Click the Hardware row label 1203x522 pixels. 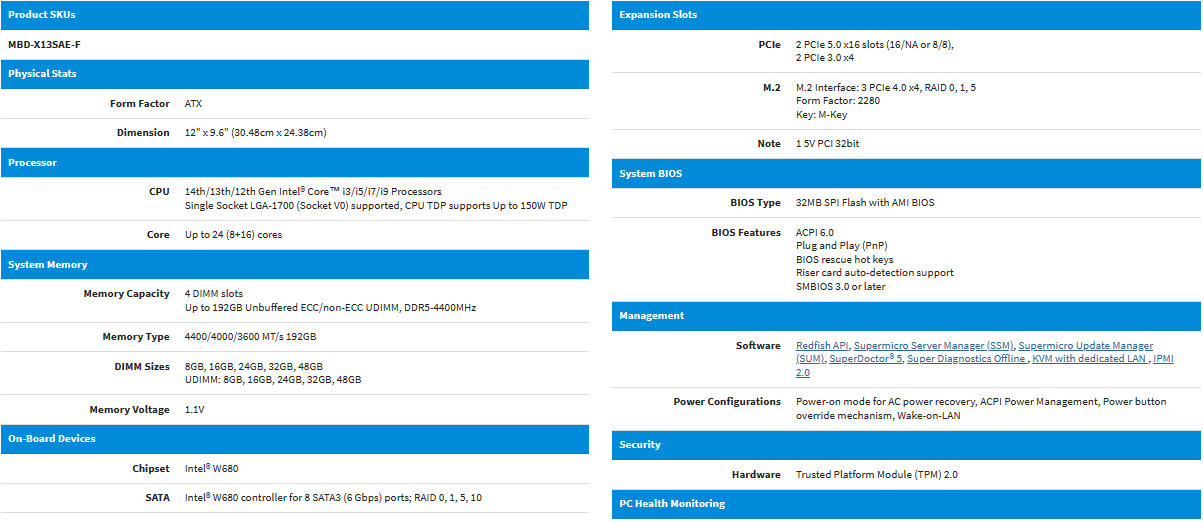(755, 475)
